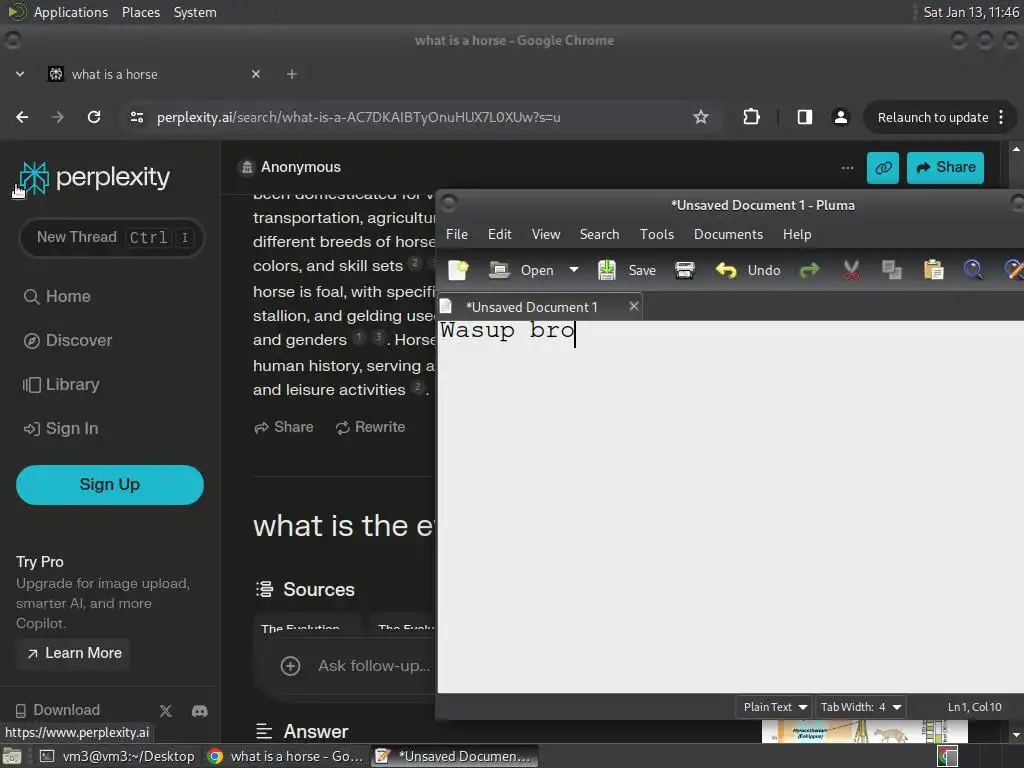The width and height of the screenshot is (1024, 768).
Task: Click the Copy icon in Pluma toolbar
Action: coord(891,270)
